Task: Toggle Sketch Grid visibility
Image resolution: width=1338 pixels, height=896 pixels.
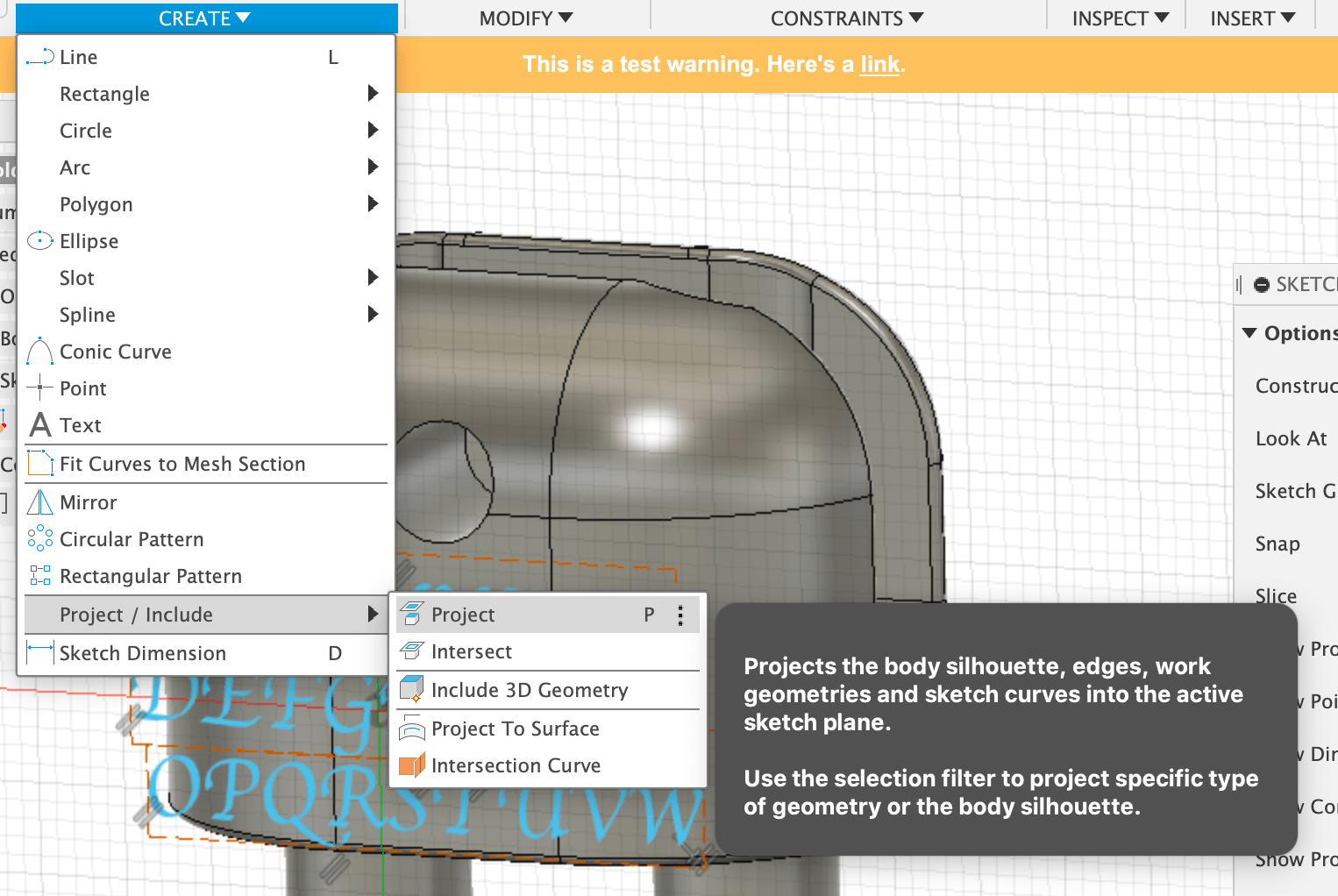Action: (x=1296, y=491)
